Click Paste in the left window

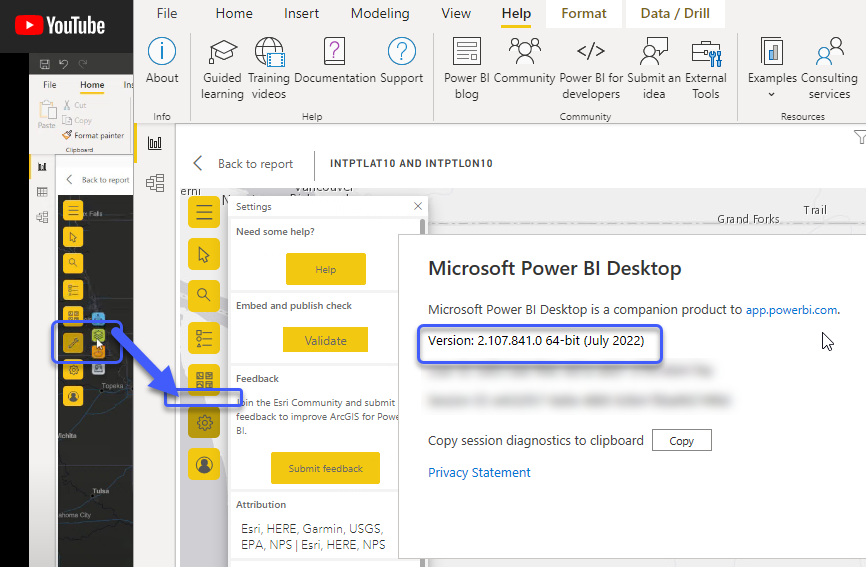pyautogui.click(x=47, y=114)
